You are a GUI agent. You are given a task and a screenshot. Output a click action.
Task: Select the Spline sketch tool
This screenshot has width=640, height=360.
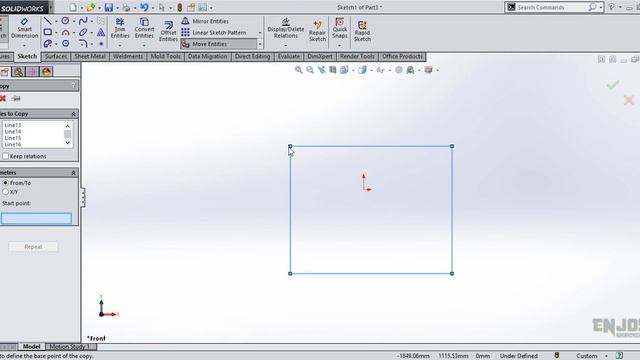pos(83,21)
